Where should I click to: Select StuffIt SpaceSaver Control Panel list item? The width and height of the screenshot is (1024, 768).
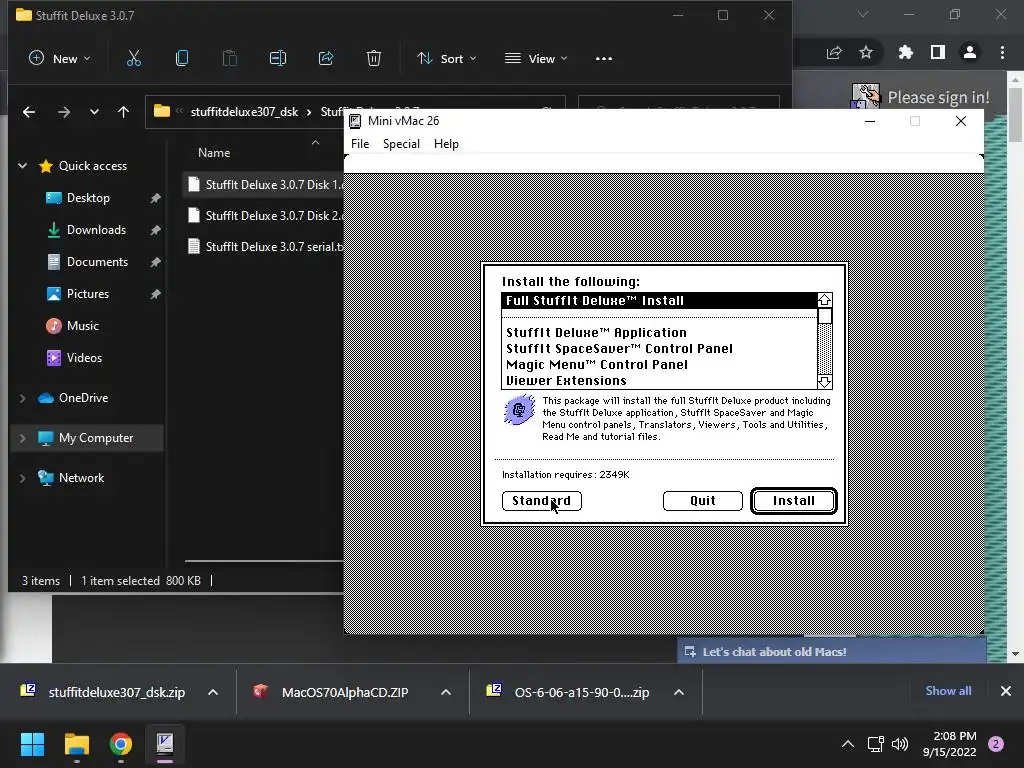pos(659,349)
